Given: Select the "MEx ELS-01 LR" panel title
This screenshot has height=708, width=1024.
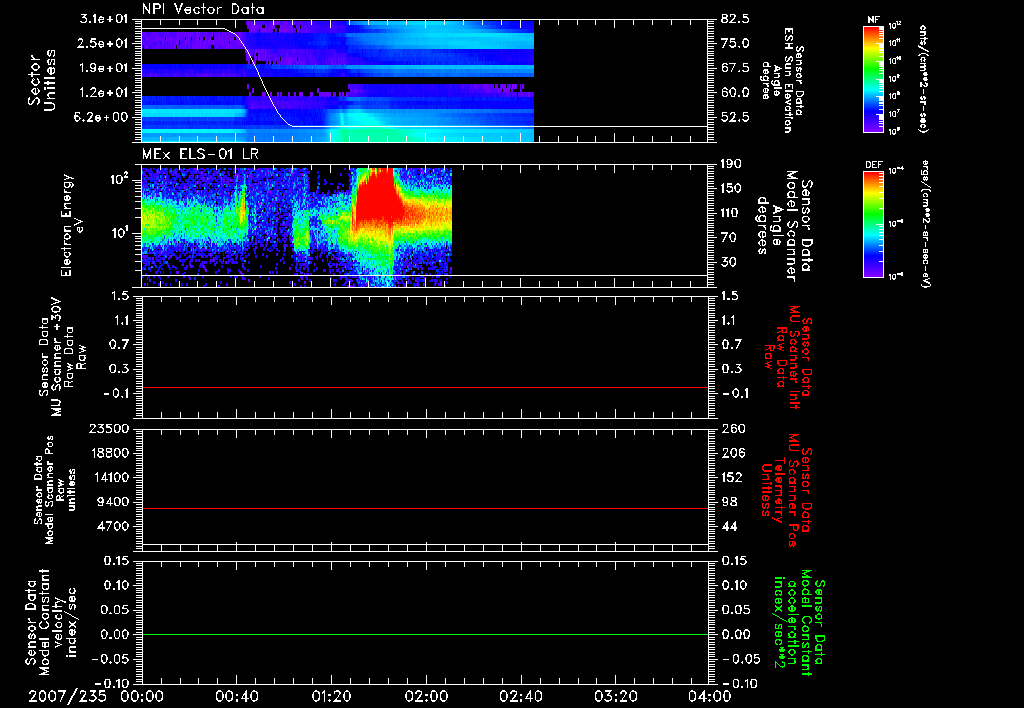Looking at the screenshot, I should 200,155.
